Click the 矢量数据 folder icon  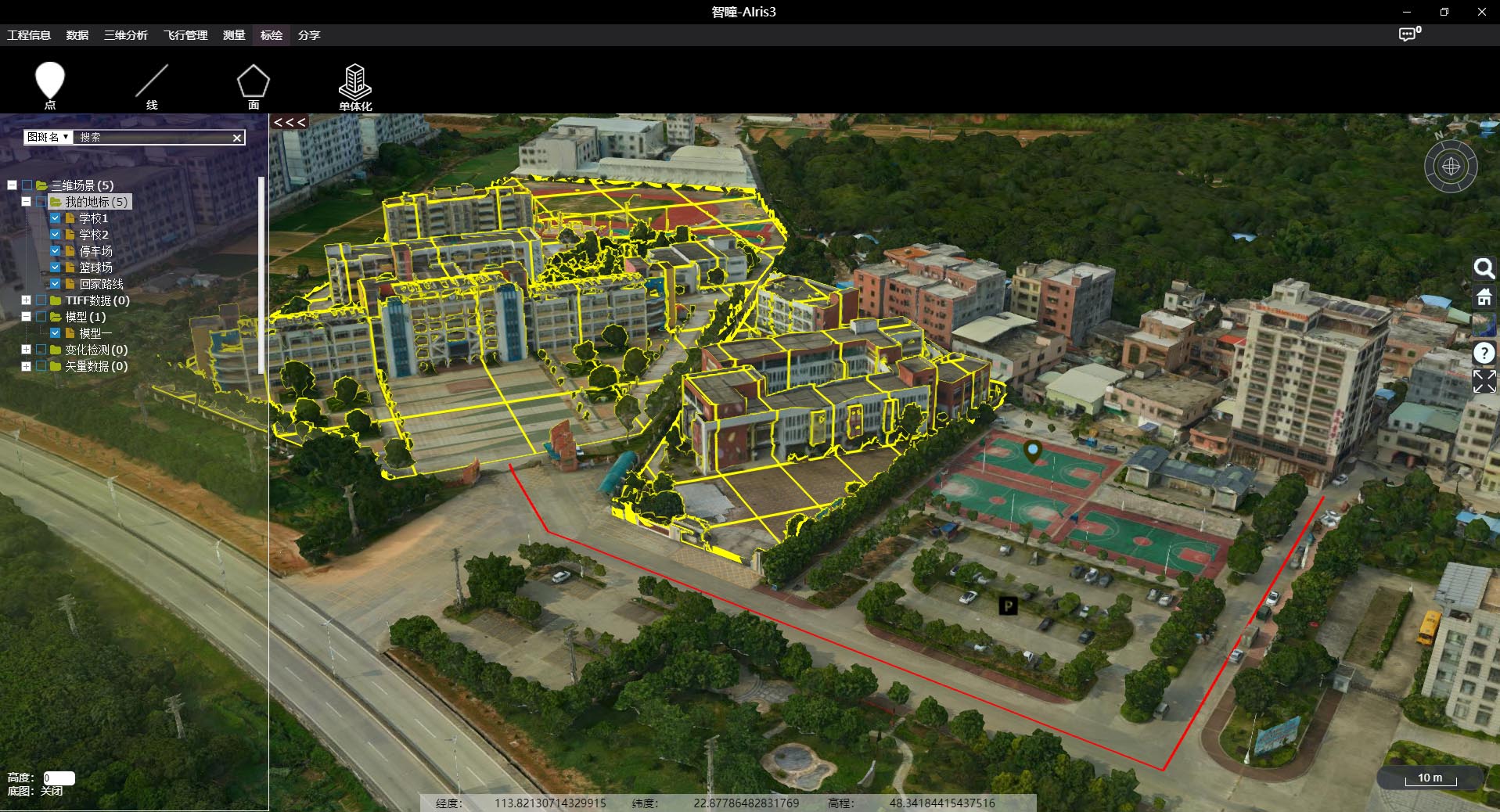pyautogui.click(x=56, y=366)
